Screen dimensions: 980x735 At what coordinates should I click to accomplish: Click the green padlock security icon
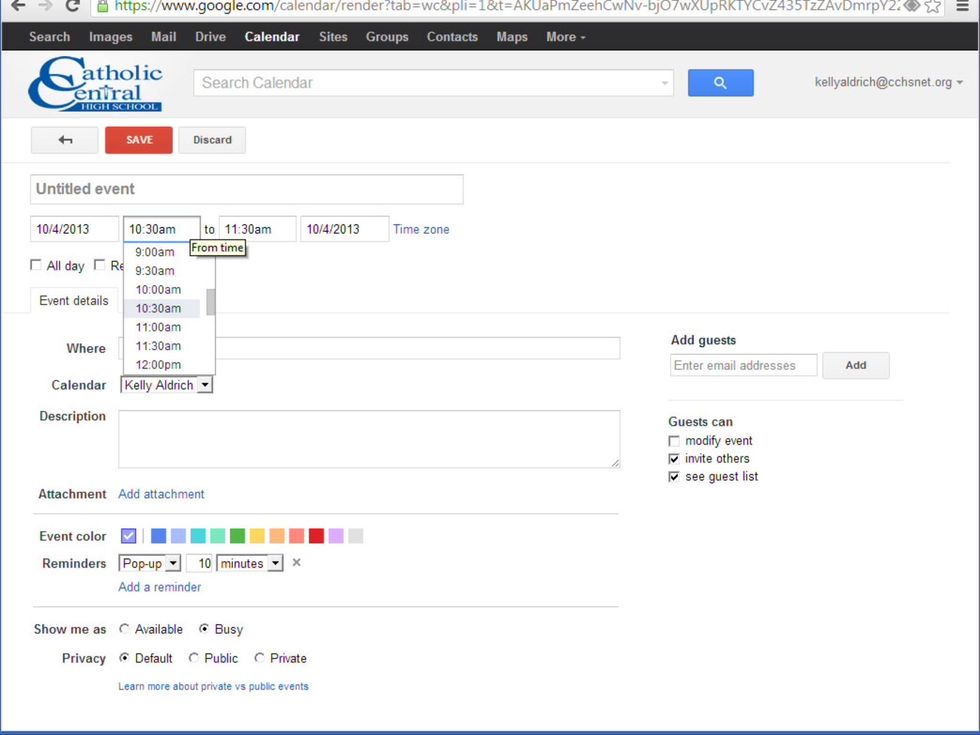[x=102, y=6]
